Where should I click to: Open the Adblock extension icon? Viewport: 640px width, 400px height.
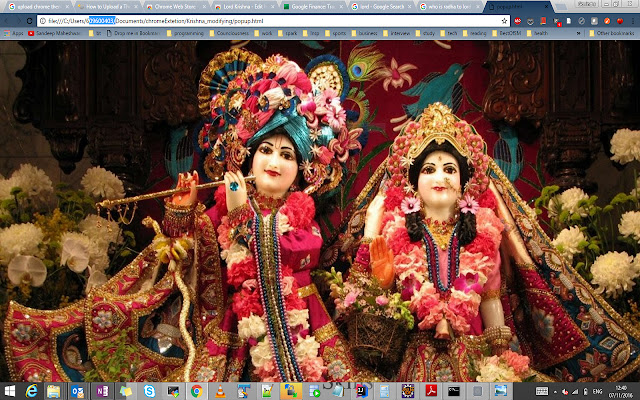pos(518,21)
